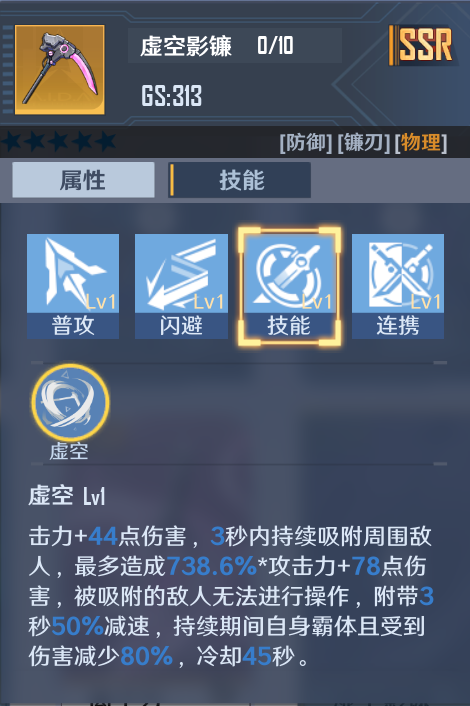470x706 pixels.
Task: Click the third star in rating row
Action: [x=59, y=141]
